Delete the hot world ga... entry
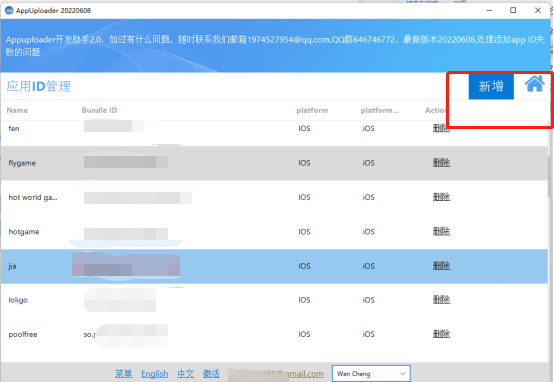This screenshot has height=382, width=554. pos(441,197)
